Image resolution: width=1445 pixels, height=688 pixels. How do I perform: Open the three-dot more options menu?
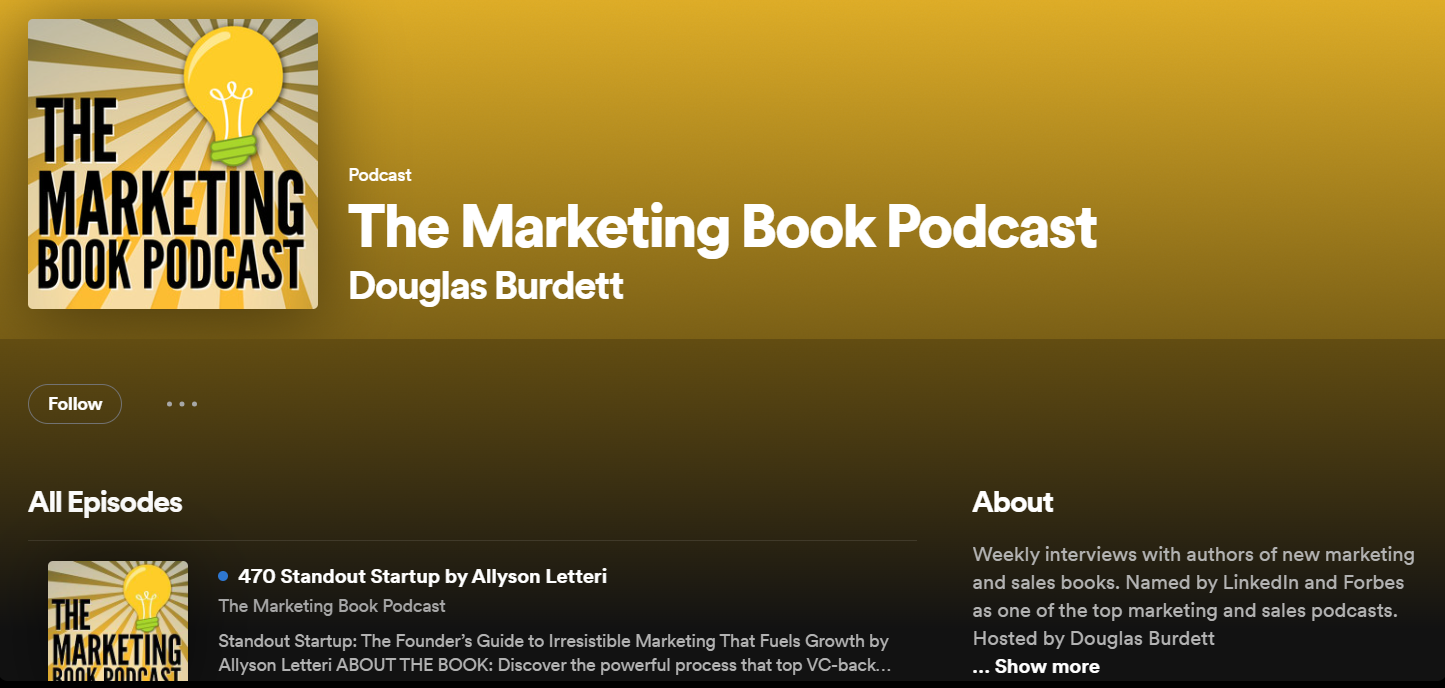pyautogui.click(x=182, y=404)
